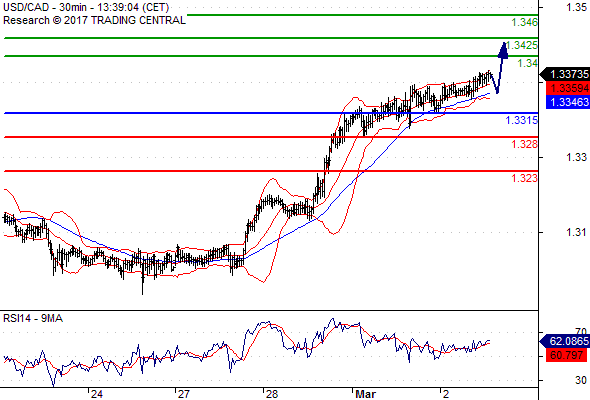Click the RSI14 - 9MA indicator label
Screen dimensions: 590x400
(x=33, y=318)
